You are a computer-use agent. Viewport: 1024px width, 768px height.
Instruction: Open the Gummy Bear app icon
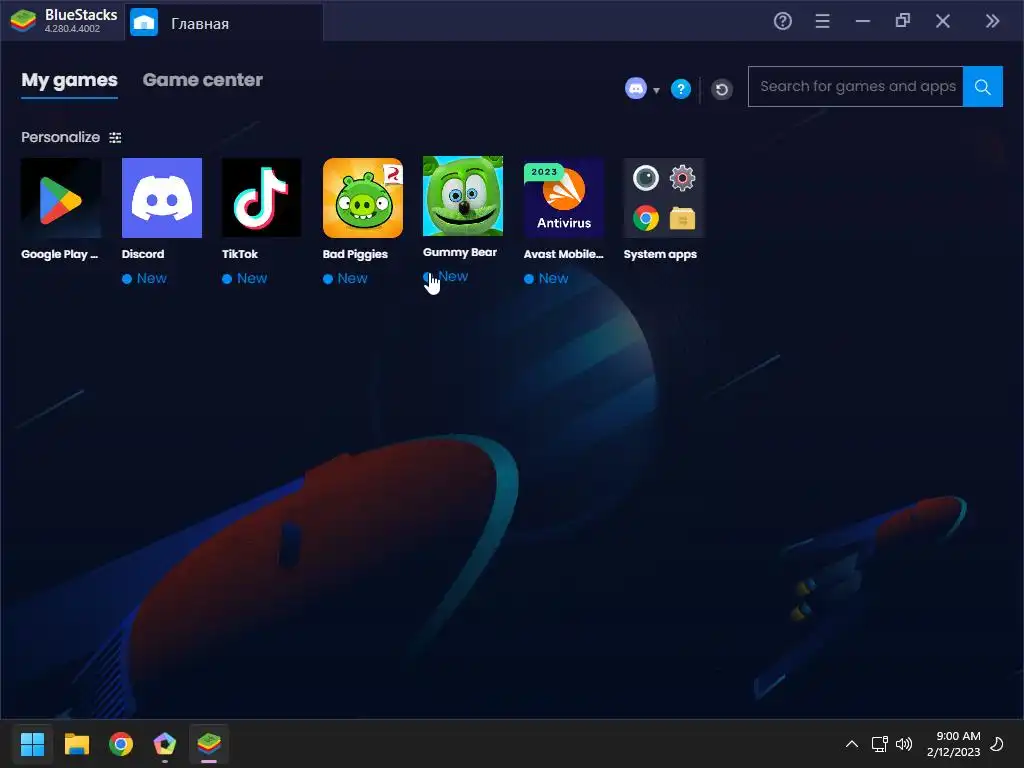(463, 196)
